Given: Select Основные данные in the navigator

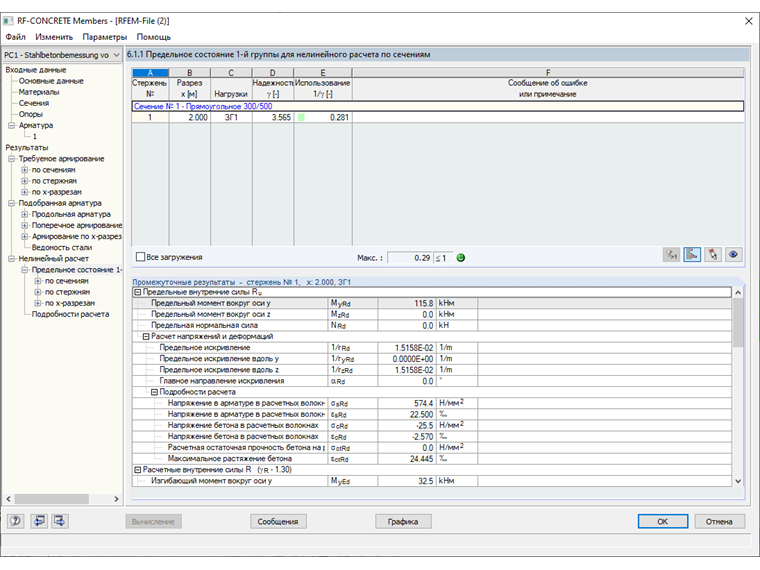Looking at the screenshot, I should [51, 81].
